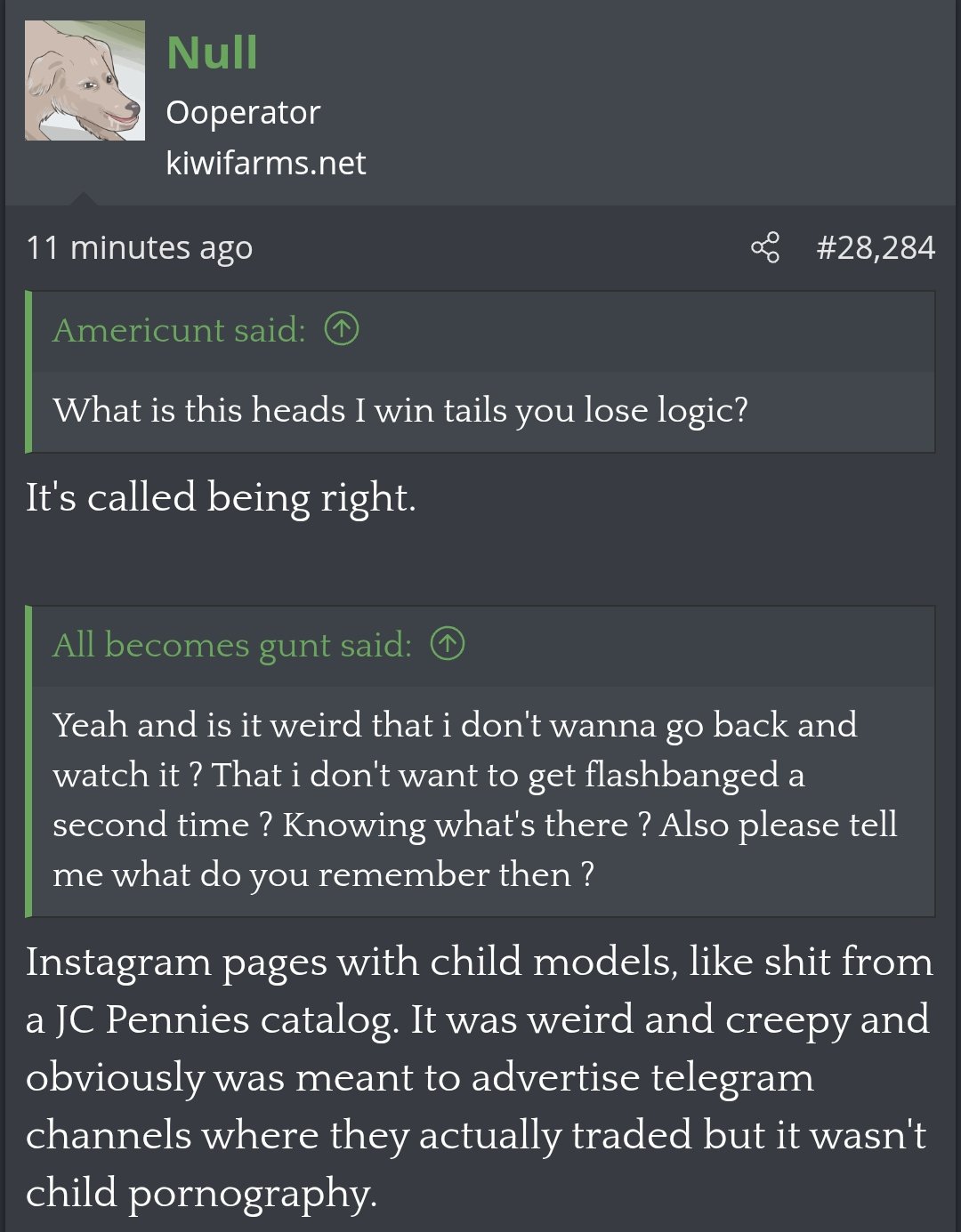961x1232 pixels.
Task: Click the final reply line "child pornography."
Action: pyautogui.click(x=202, y=1193)
